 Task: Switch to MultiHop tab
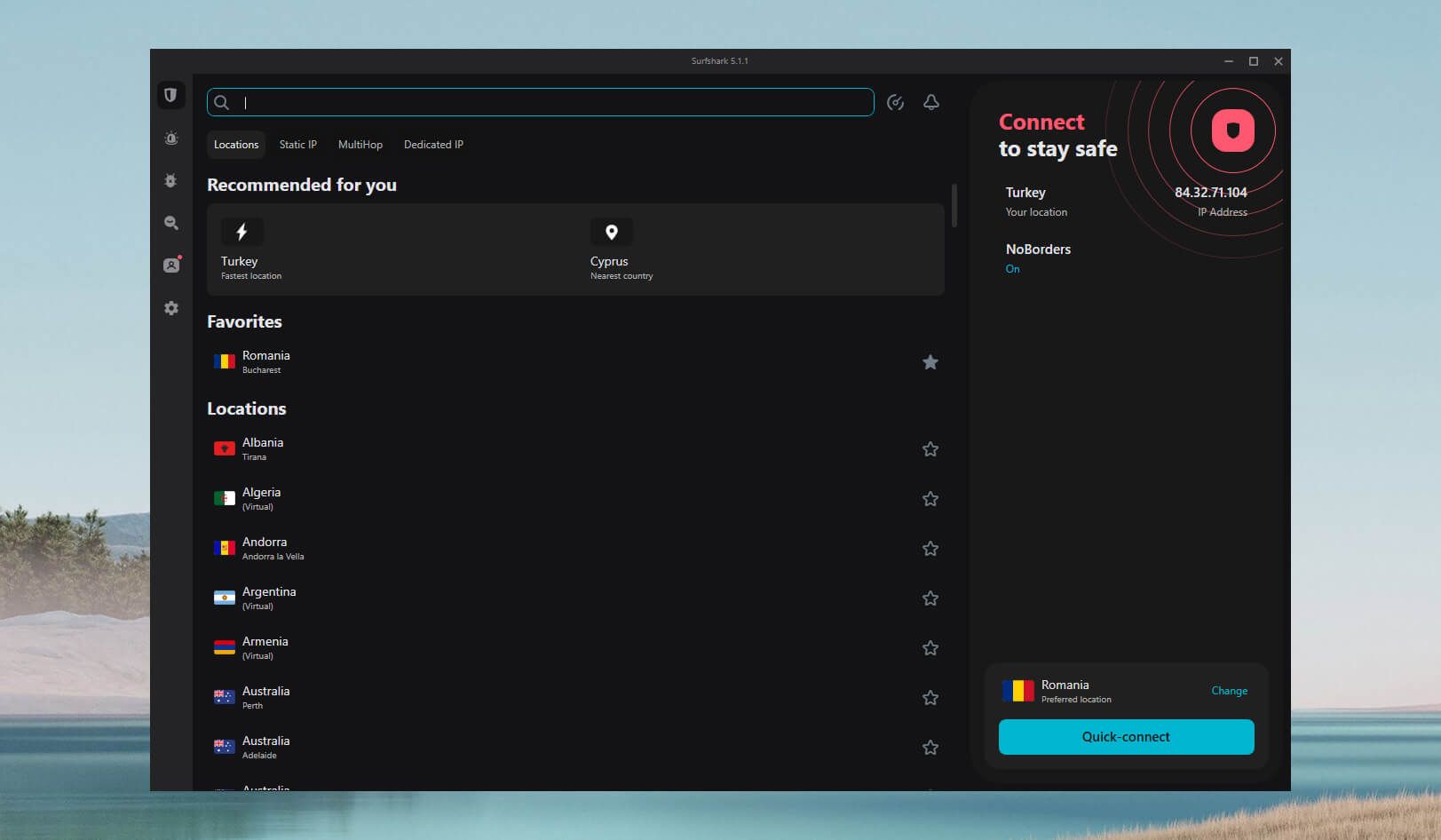360,145
